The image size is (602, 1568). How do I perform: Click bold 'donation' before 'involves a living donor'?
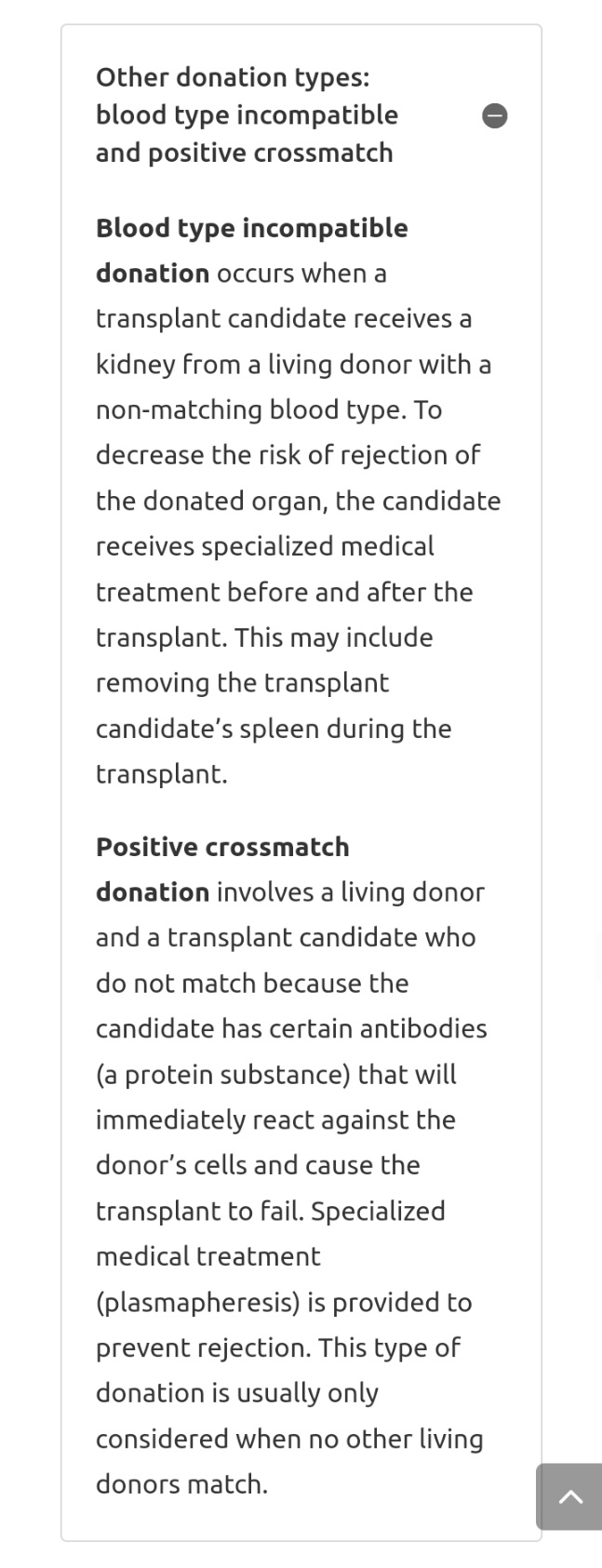(153, 892)
